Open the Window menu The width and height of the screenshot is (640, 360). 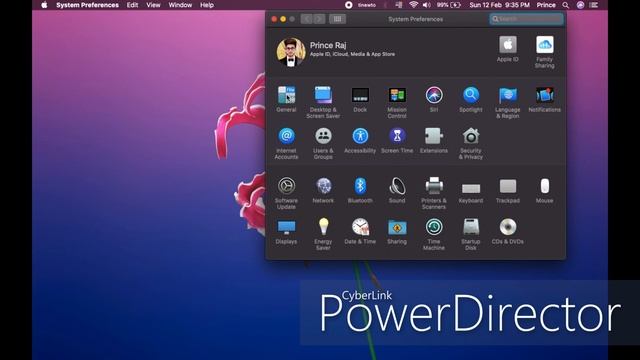click(x=180, y=5)
